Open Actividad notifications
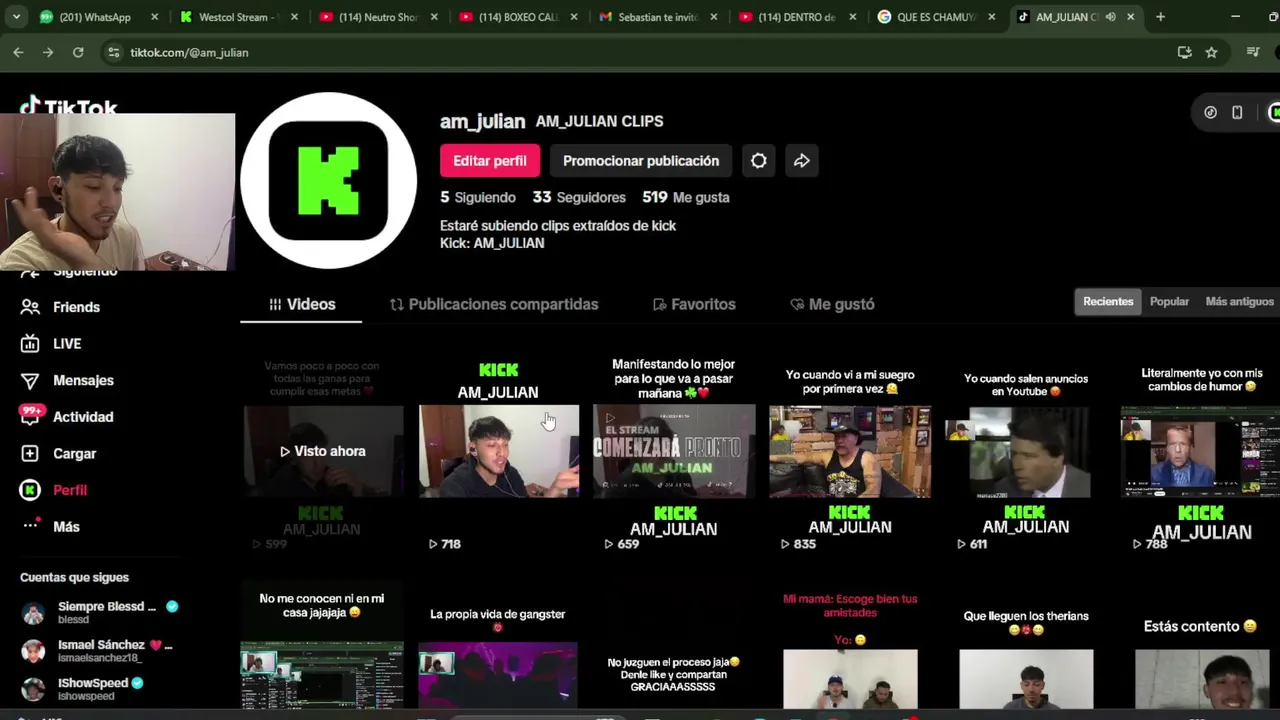This screenshot has width=1280, height=720. (83, 417)
